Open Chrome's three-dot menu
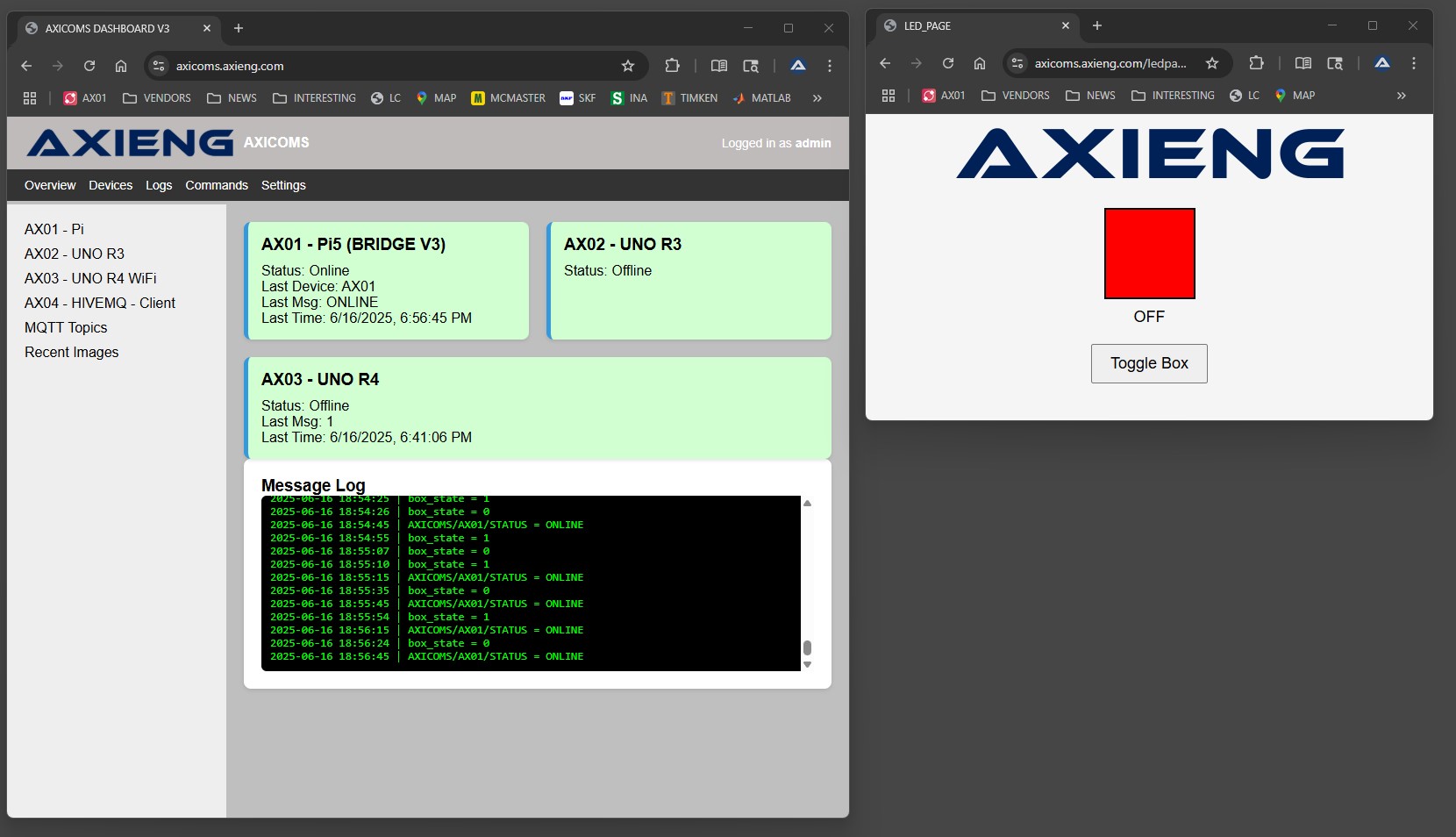 point(828,66)
